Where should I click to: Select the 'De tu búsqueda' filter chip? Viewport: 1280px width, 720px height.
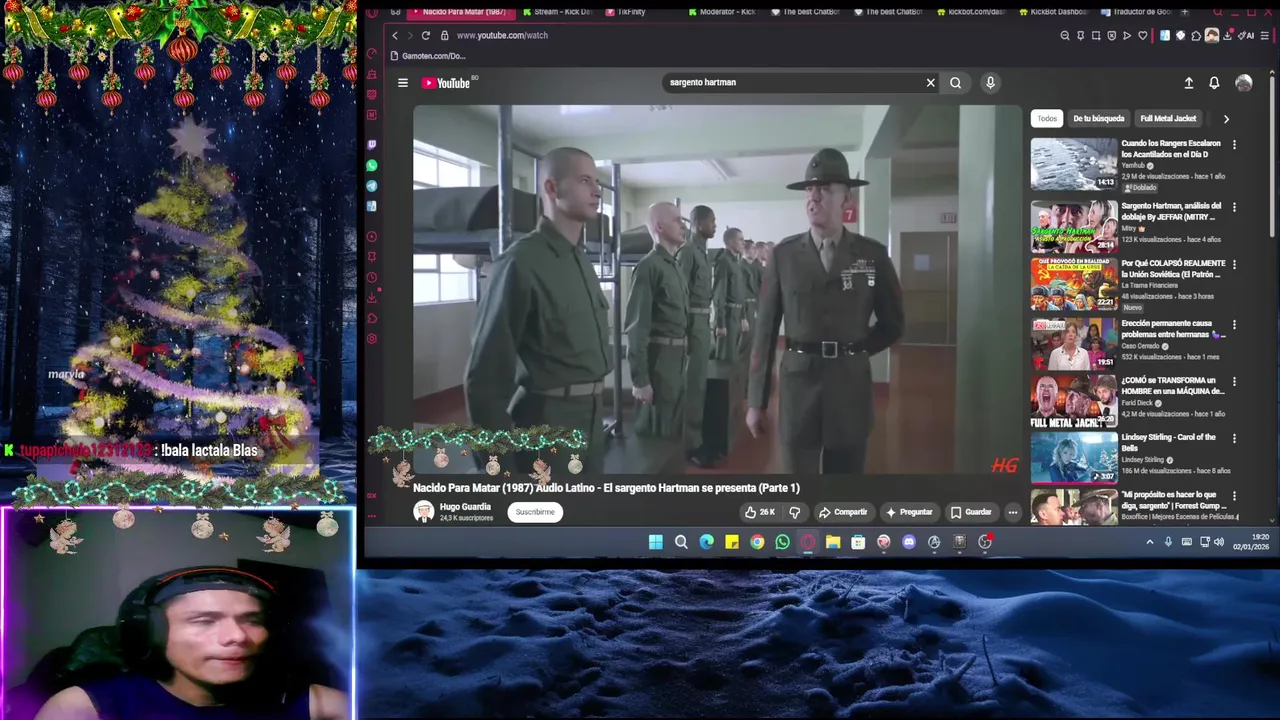click(x=1099, y=118)
